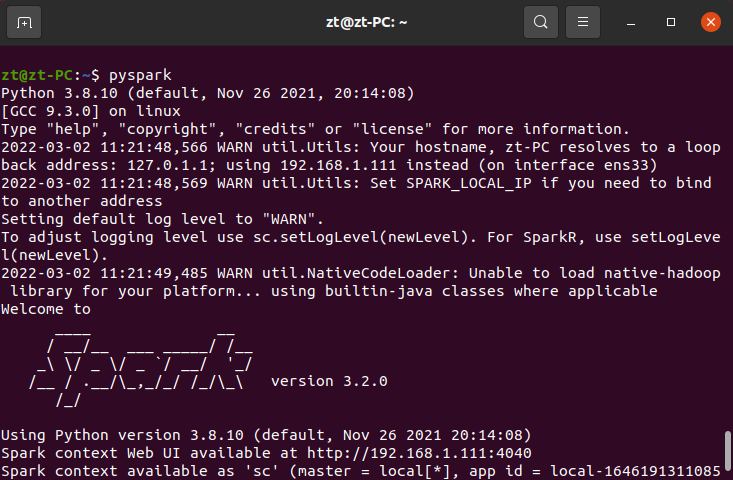The image size is (733, 480).
Task: Click the Welcome to line
Action: tap(46, 309)
